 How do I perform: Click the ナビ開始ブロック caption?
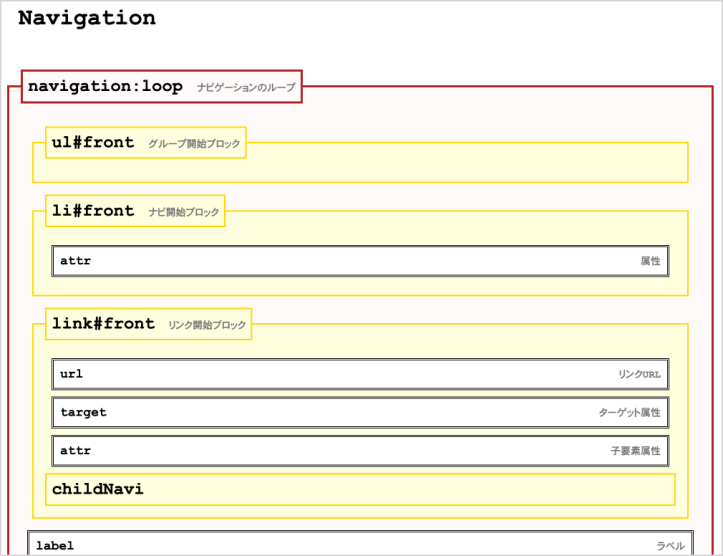click(184, 212)
